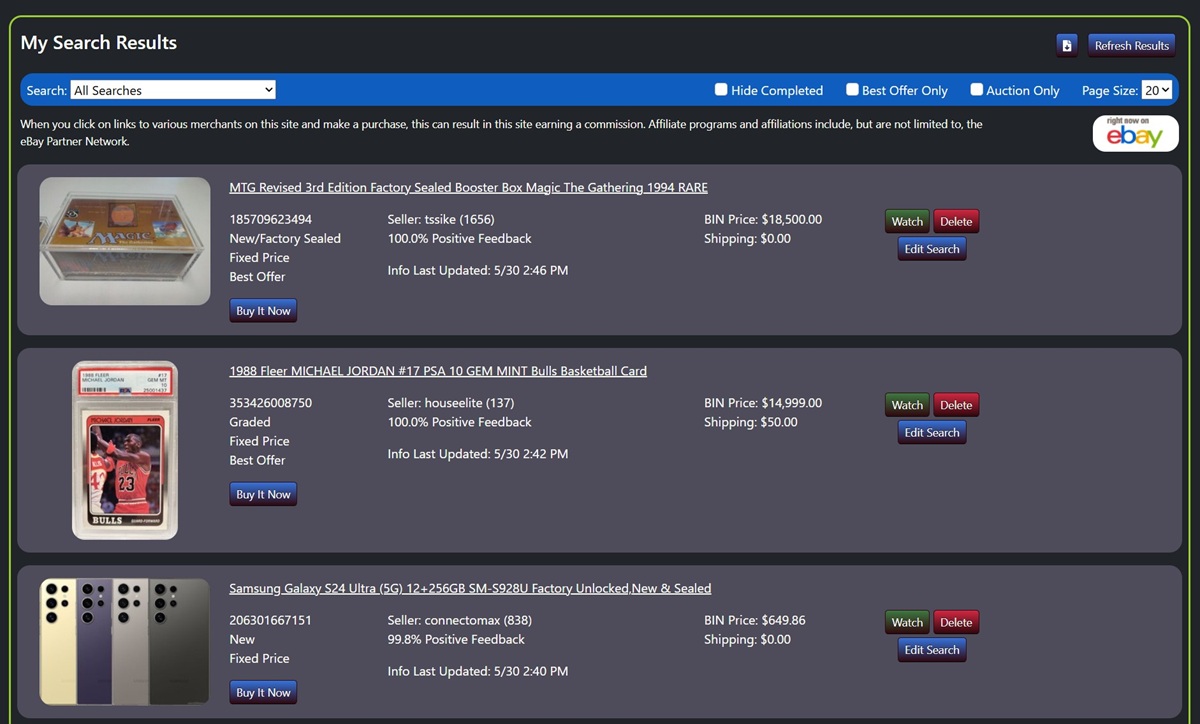
Task: Click Info Last Updated: 5/30 2:40 PM
Action: pyautogui.click(x=478, y=671)
